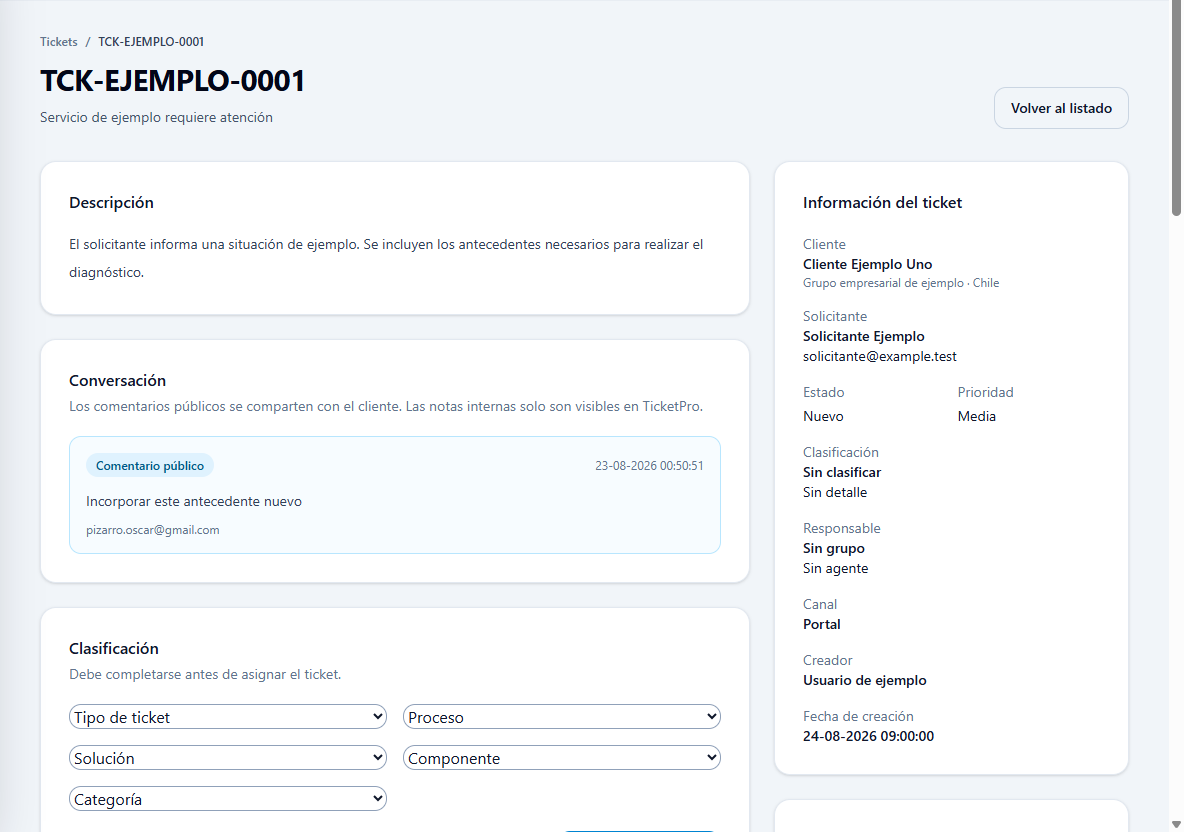Click the Conversación section heading
Image resolution: width=1184 pixels, height=832 pixels.
pyautogui.click(x=117, y=381)
